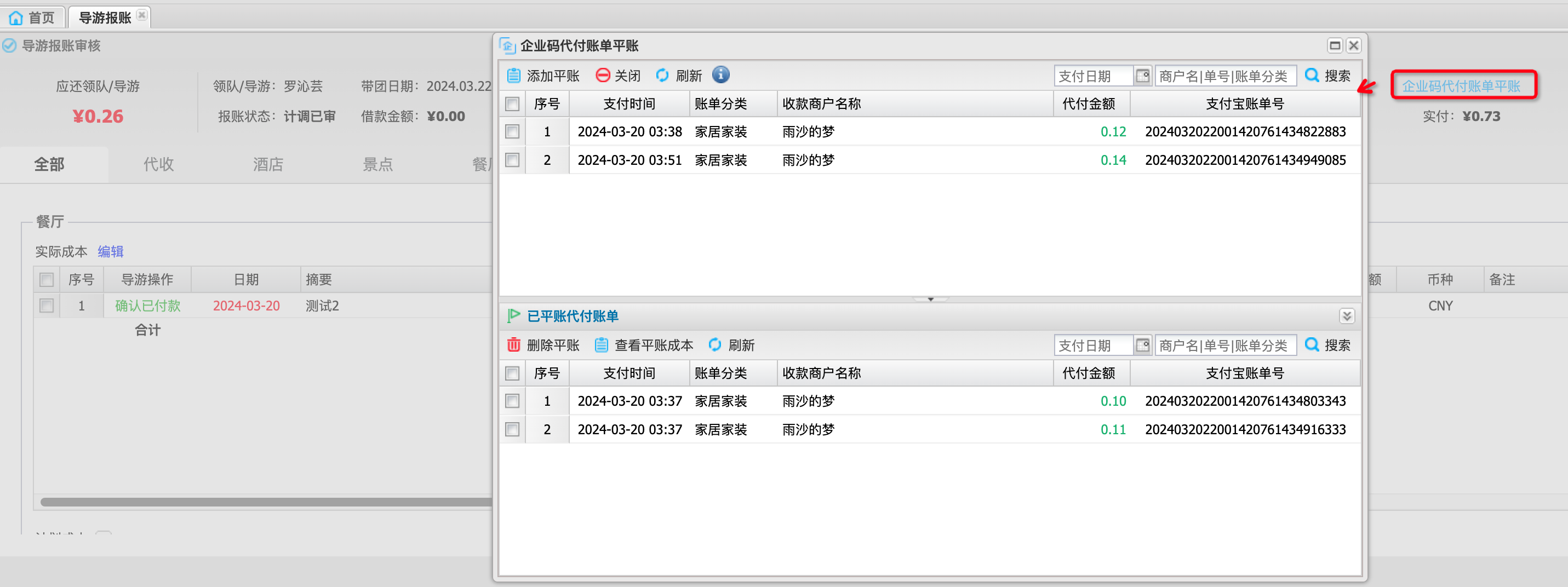Click the 账单分类 header in 已平账 table
Image resolution: width=1568 pixels, height=587 pixels.
point(734,373)
